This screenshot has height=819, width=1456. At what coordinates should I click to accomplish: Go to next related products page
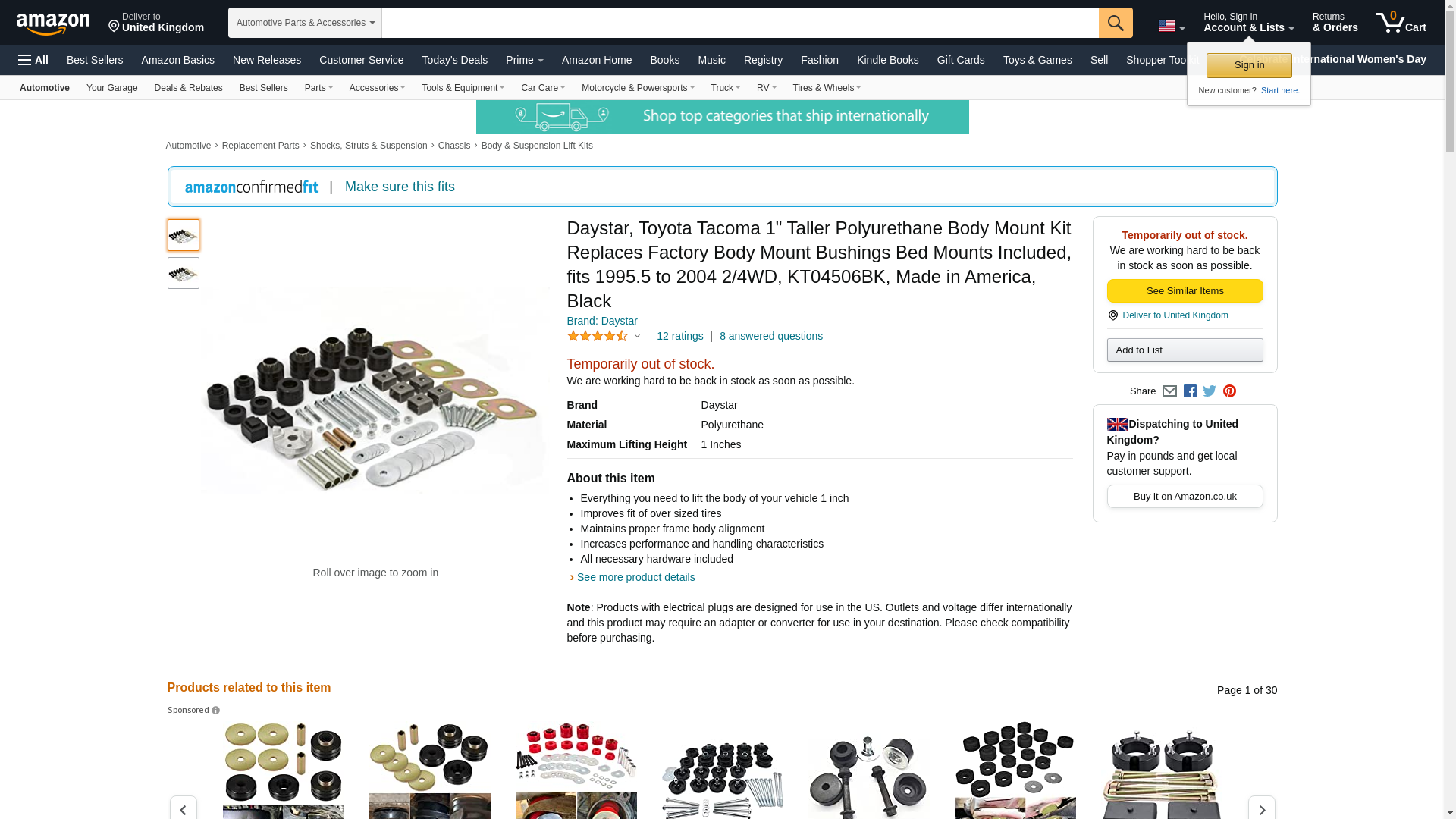[1262, 809]
